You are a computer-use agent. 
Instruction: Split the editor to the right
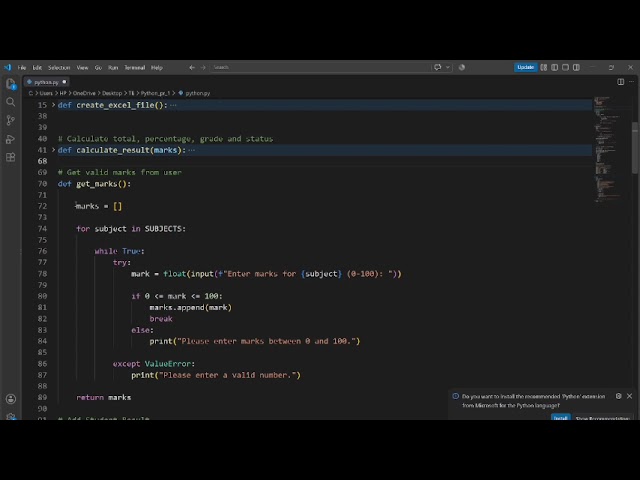pos(620,82)
